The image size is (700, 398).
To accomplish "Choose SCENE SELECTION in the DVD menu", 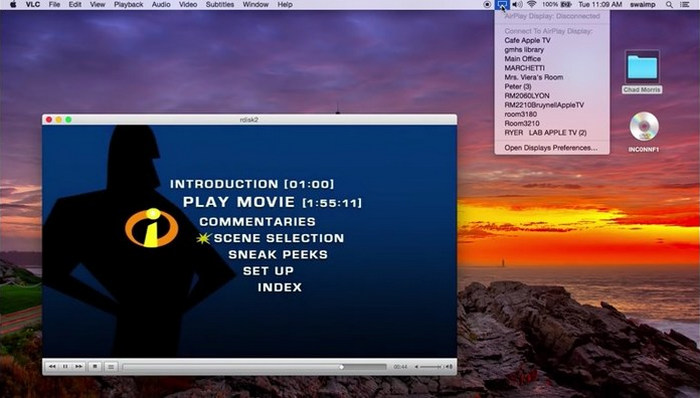I will pos(279,238).
